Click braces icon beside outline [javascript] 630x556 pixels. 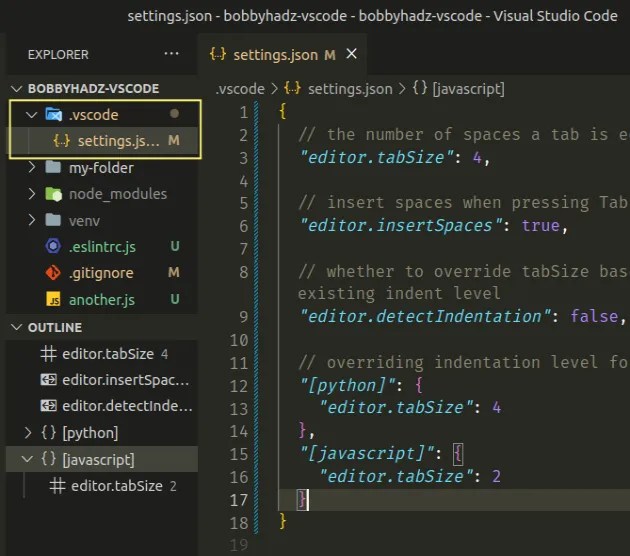49,458
